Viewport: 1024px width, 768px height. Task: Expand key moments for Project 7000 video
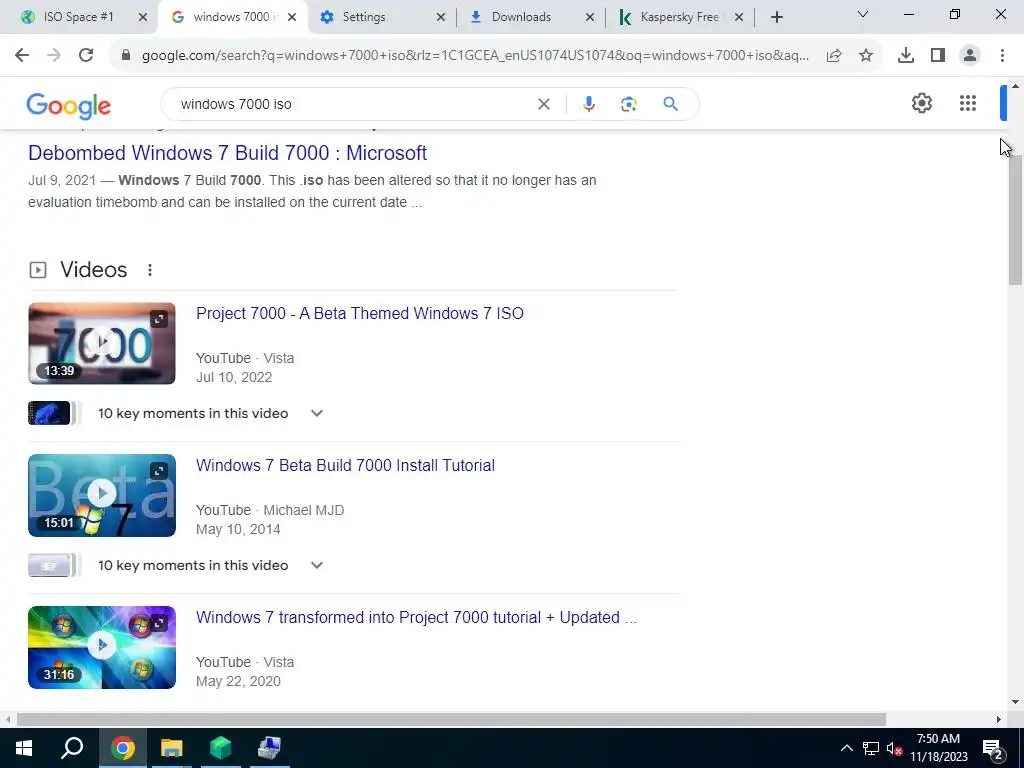pyautogui.click(x=317, y=413)
